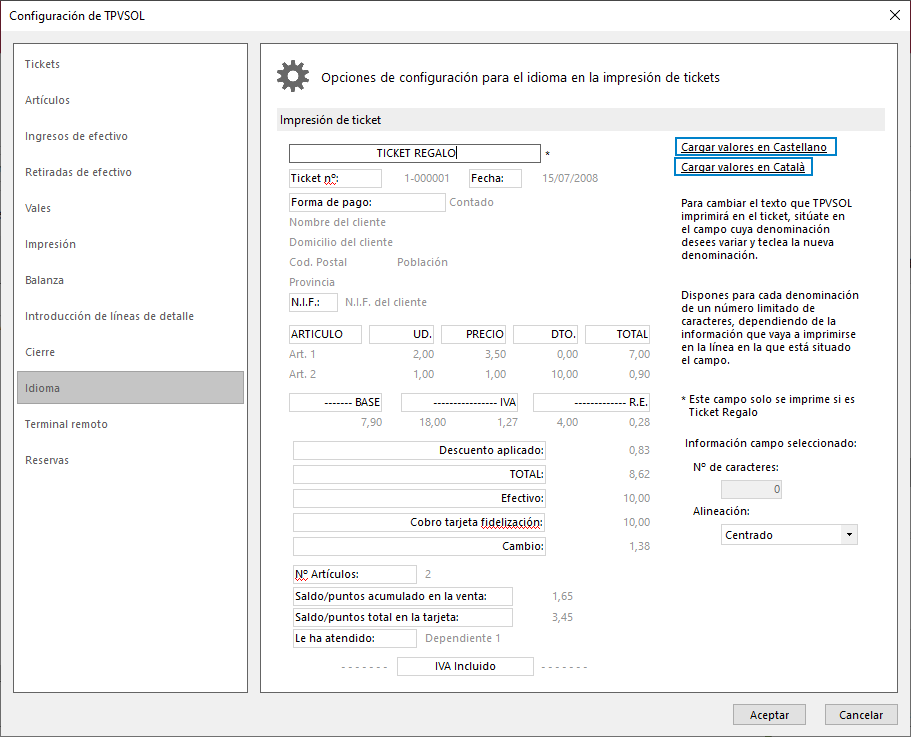
Task: Click the Art. 2 sample row
Action: (469, 374)
